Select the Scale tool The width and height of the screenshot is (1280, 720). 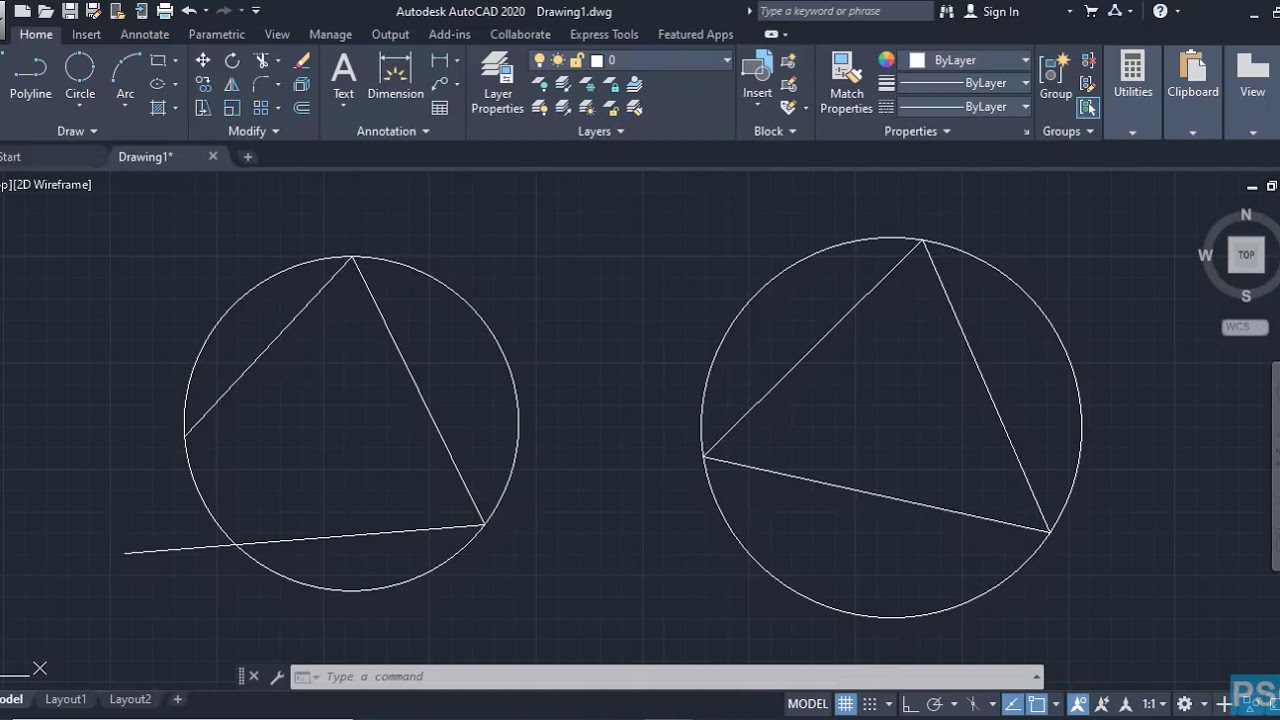[232, 108]
